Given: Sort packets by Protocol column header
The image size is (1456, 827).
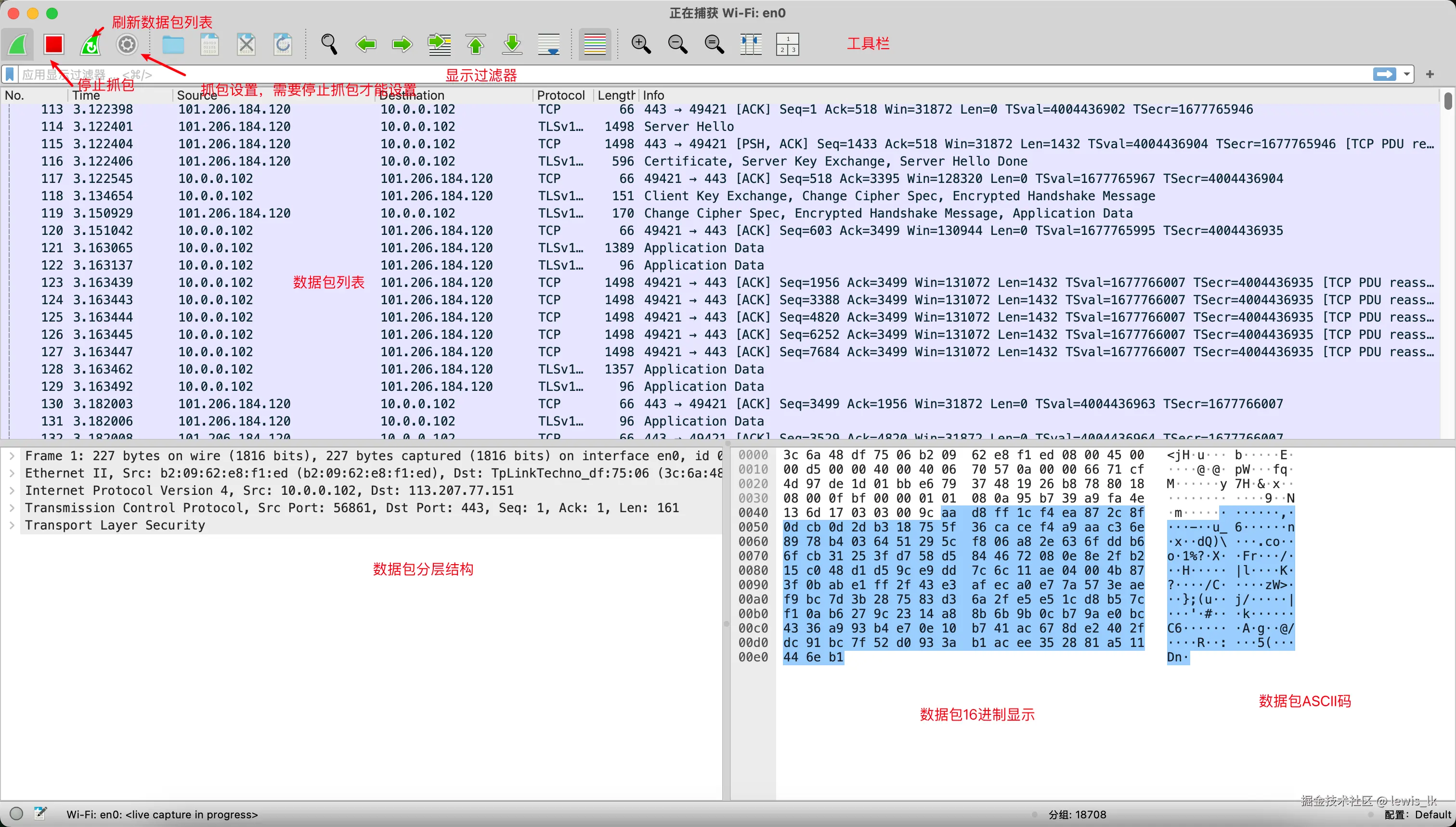Looking at the screenshot, I should pos(560,95).
